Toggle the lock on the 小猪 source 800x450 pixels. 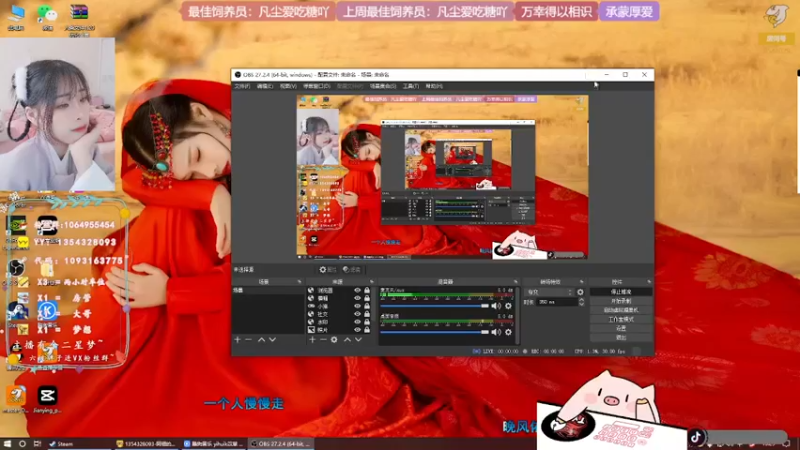[x=367, y=307]
